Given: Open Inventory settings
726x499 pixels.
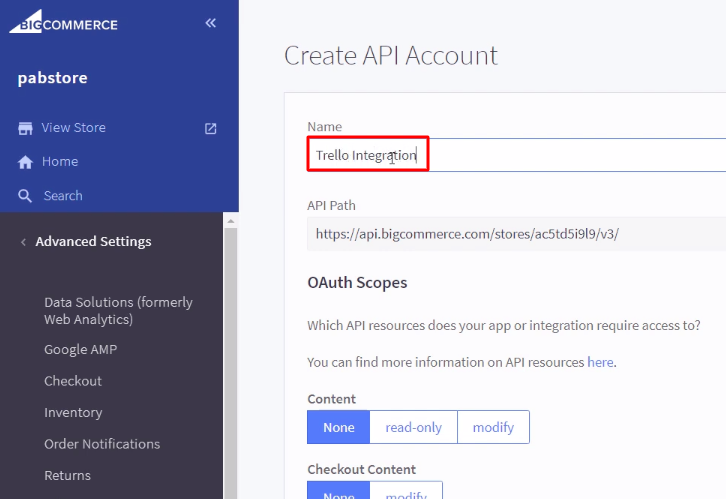Looking at the screenshot, I should (73, 412).
